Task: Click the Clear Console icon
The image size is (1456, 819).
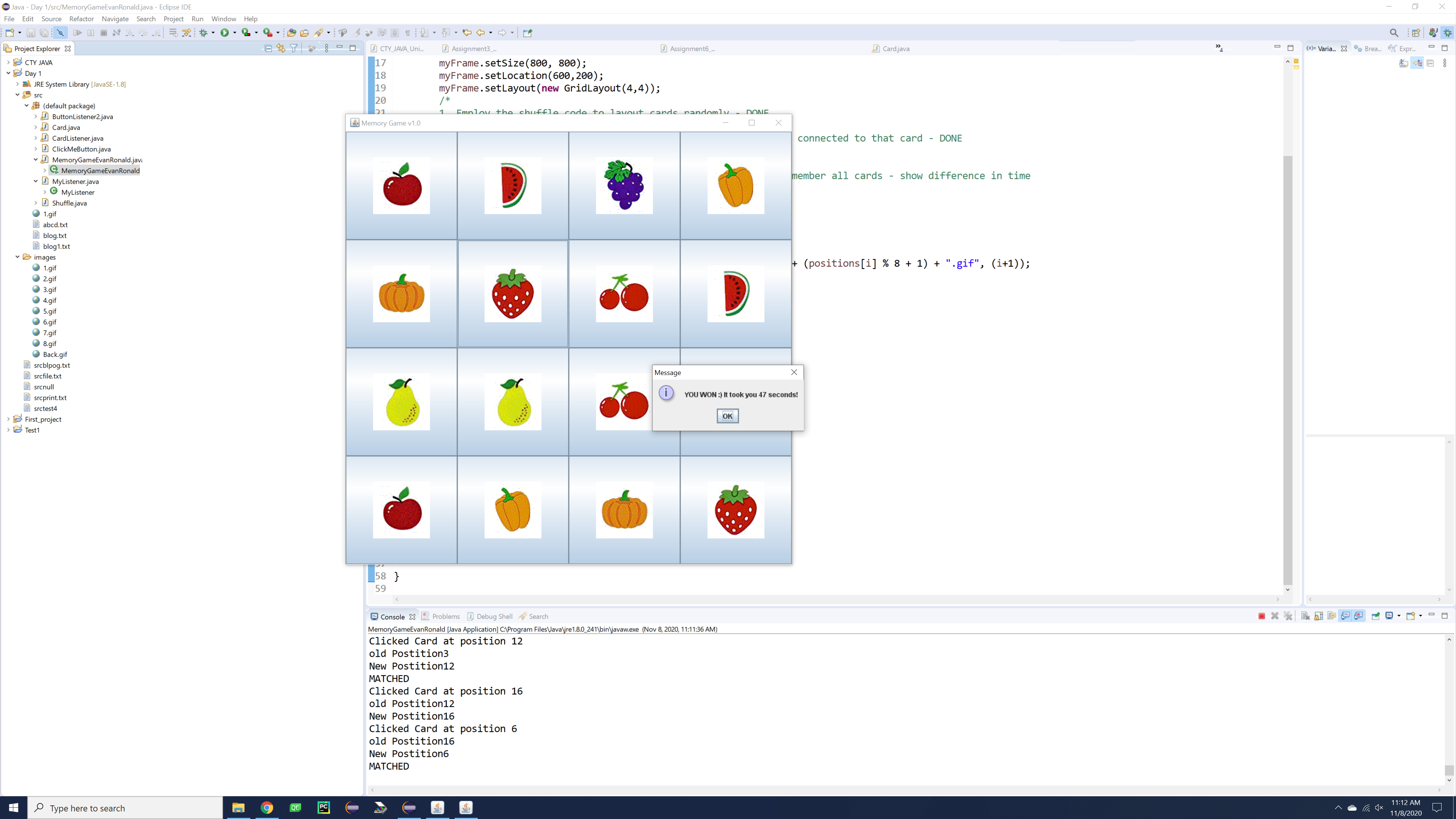Action: pyautogui.click(x=1305, y=616)
